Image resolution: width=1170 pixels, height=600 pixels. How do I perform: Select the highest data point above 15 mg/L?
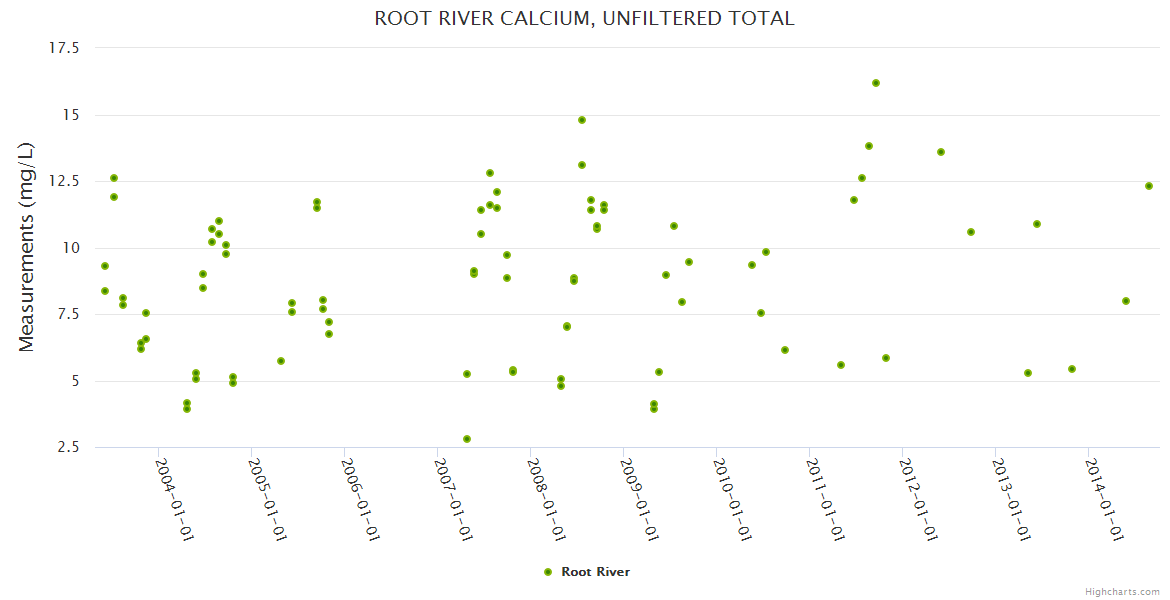pos(876,83)
